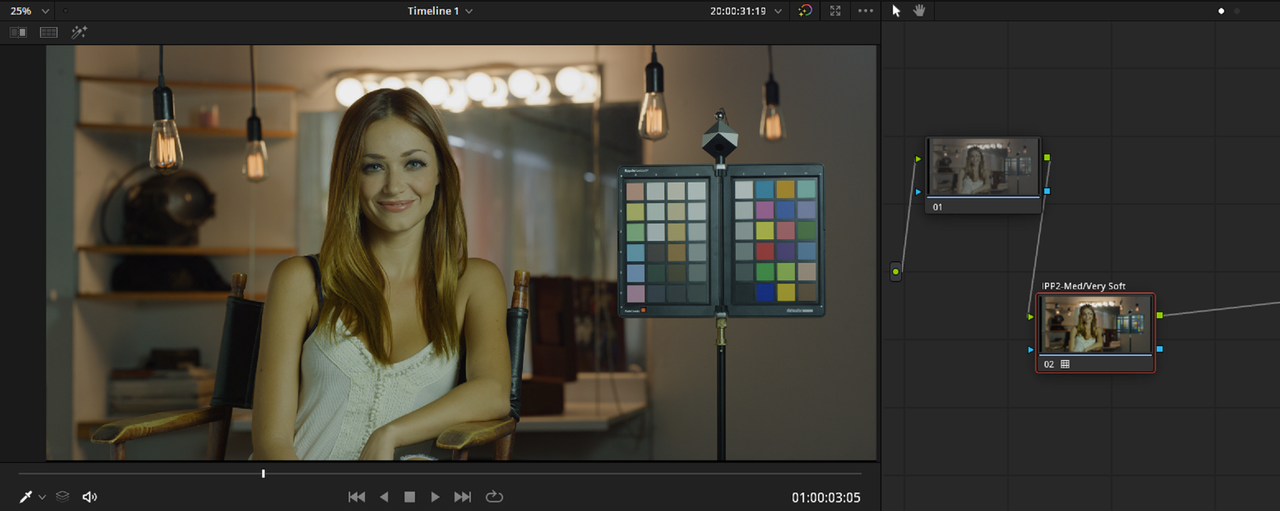Activate the highlight magic wand tool
The image size is (1280, 511).
point(79,32)
